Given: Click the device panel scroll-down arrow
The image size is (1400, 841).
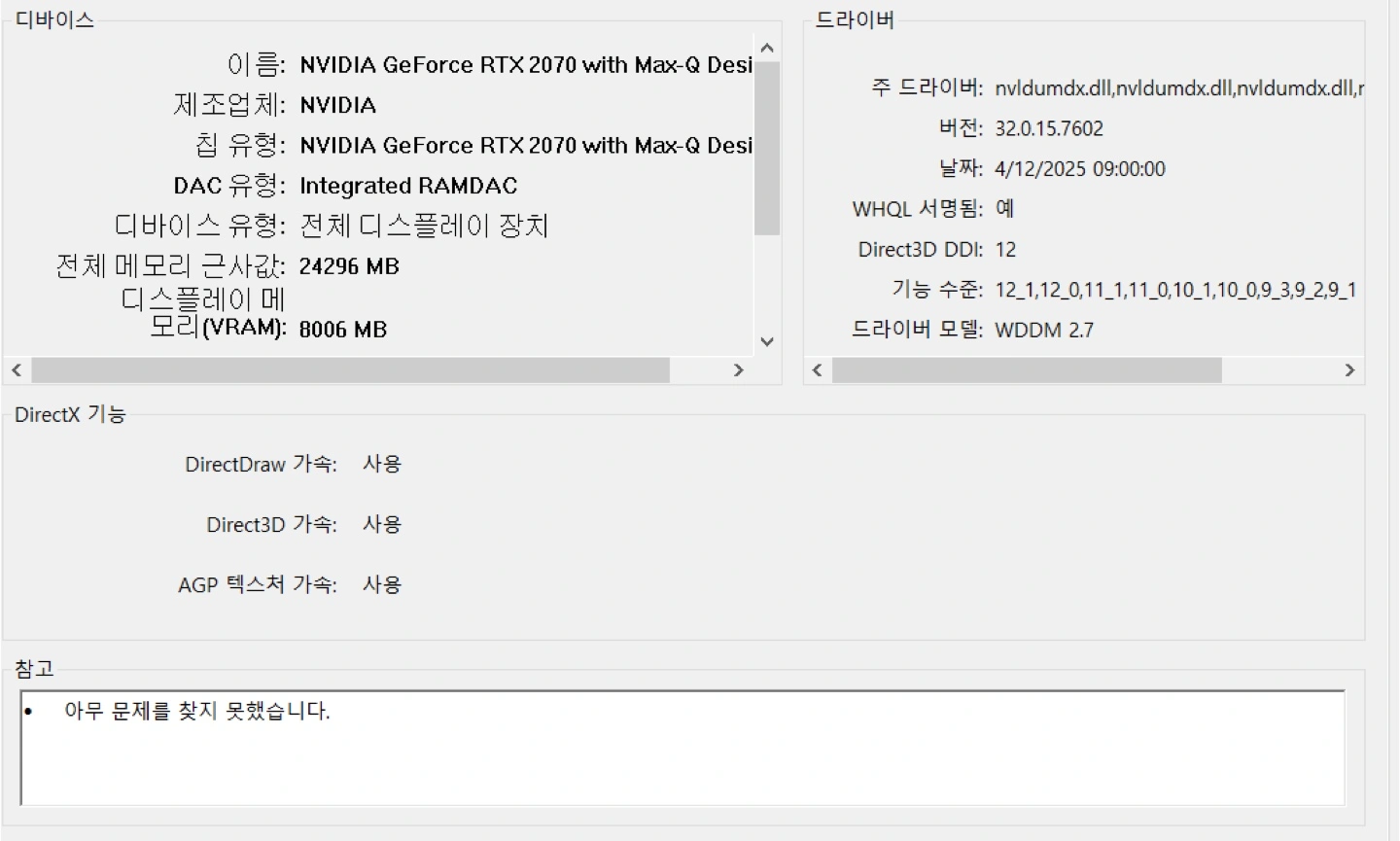Looking at the screenshot, I should [x=767, y=341].
